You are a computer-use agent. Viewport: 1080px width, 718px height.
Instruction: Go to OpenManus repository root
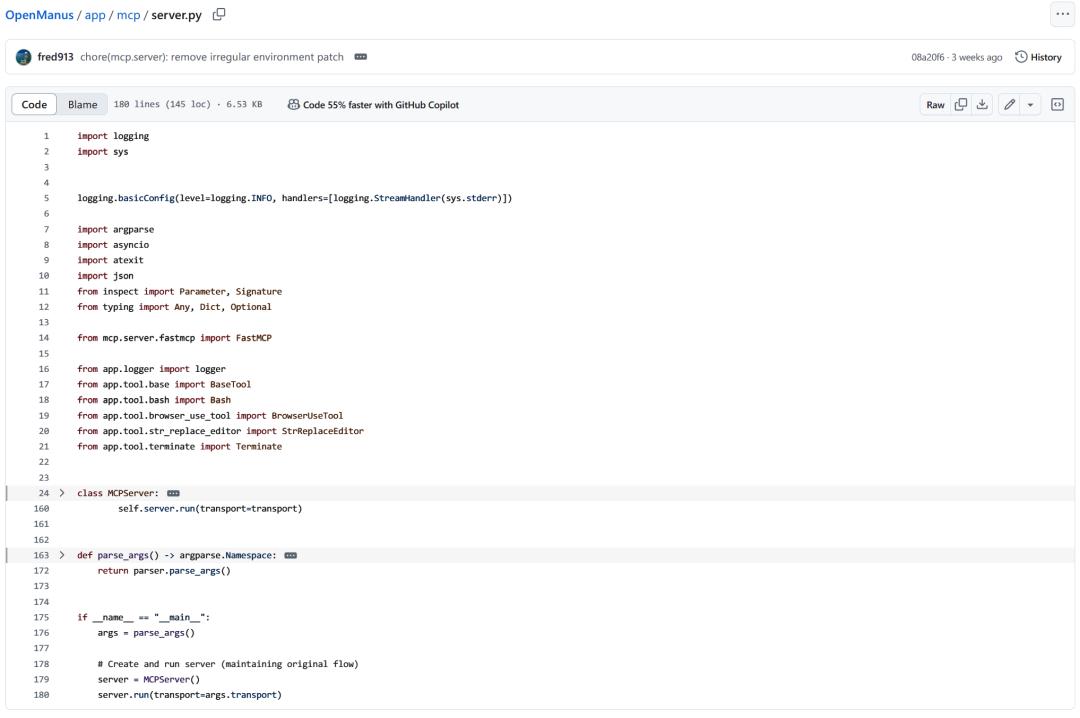click(x=39, y=15)
